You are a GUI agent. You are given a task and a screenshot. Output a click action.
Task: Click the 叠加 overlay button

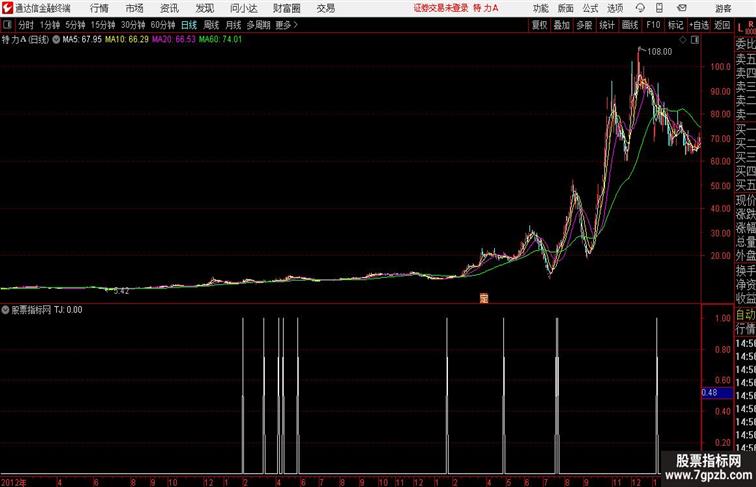pyautogui.click(x=562, y=25)
